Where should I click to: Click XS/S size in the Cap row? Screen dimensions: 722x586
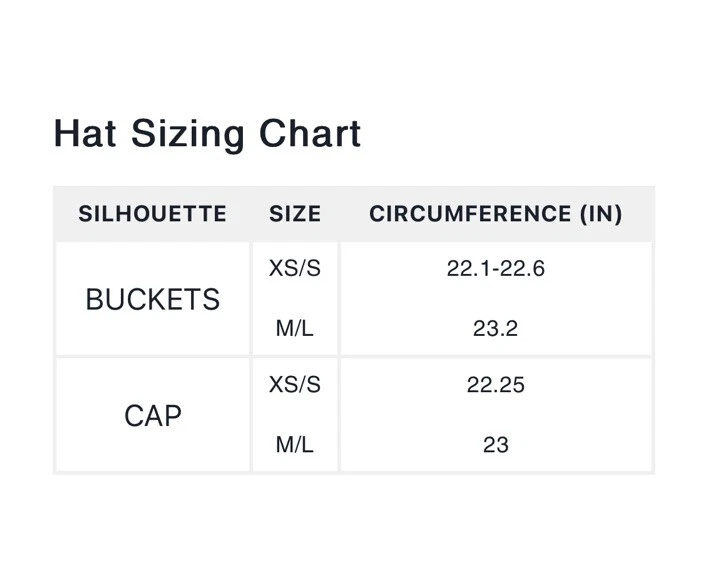coord(295,385)
